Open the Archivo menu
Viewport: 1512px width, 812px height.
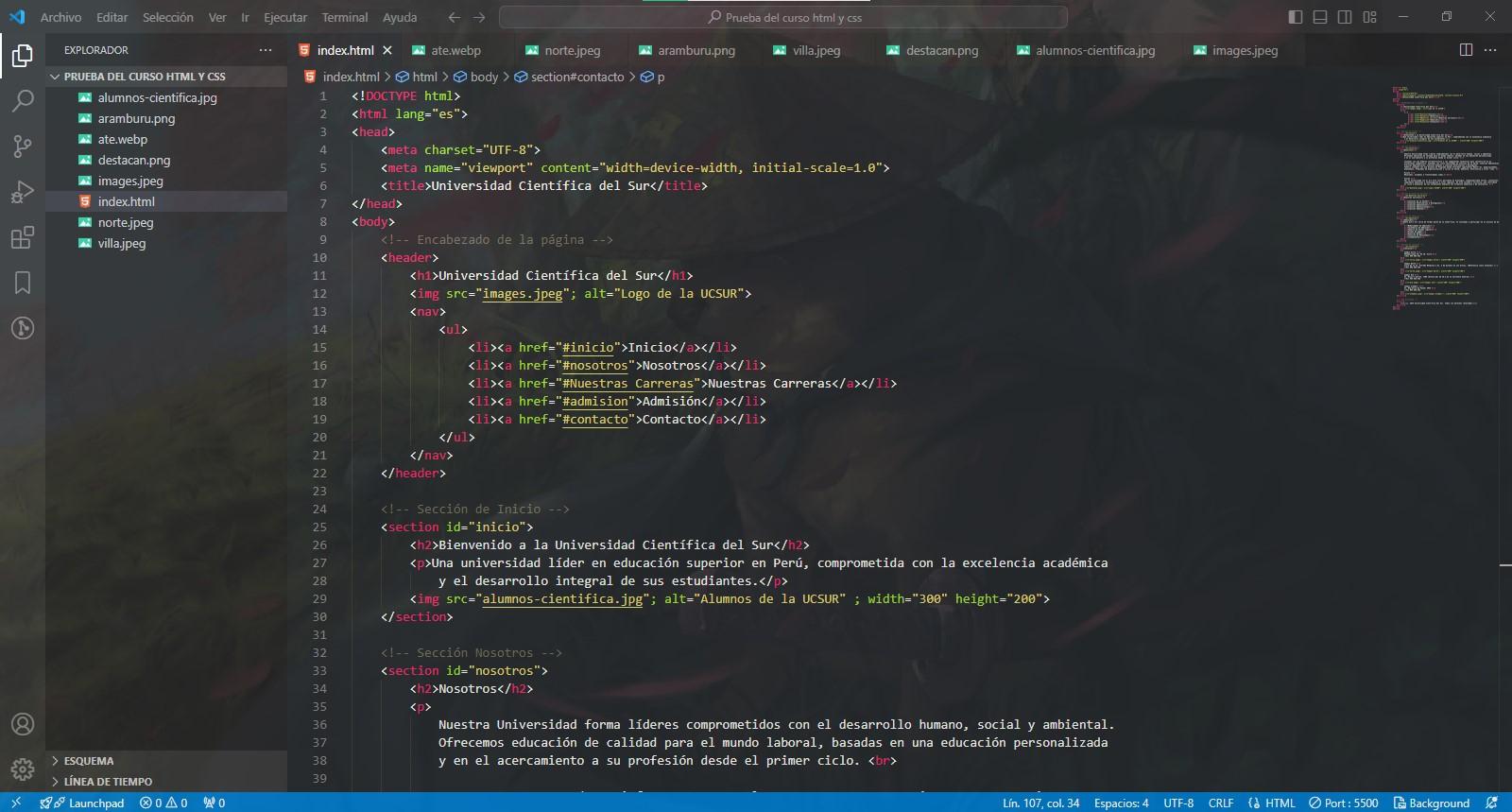coord(60,17)
